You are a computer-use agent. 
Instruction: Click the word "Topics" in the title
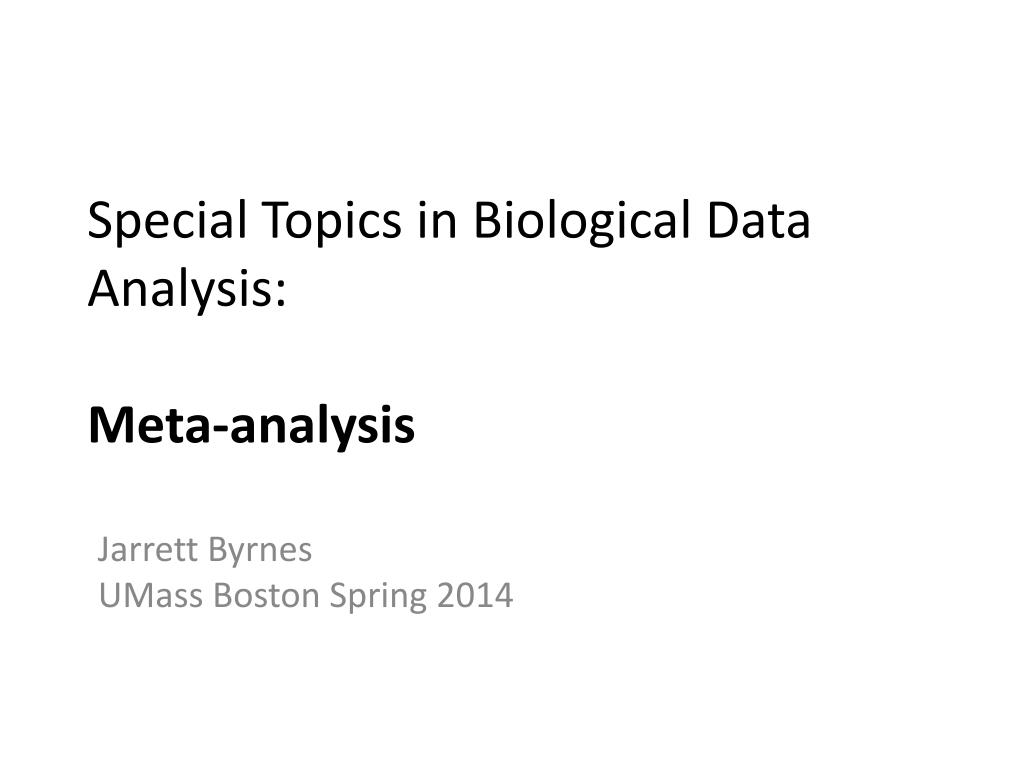click(332, 222)
